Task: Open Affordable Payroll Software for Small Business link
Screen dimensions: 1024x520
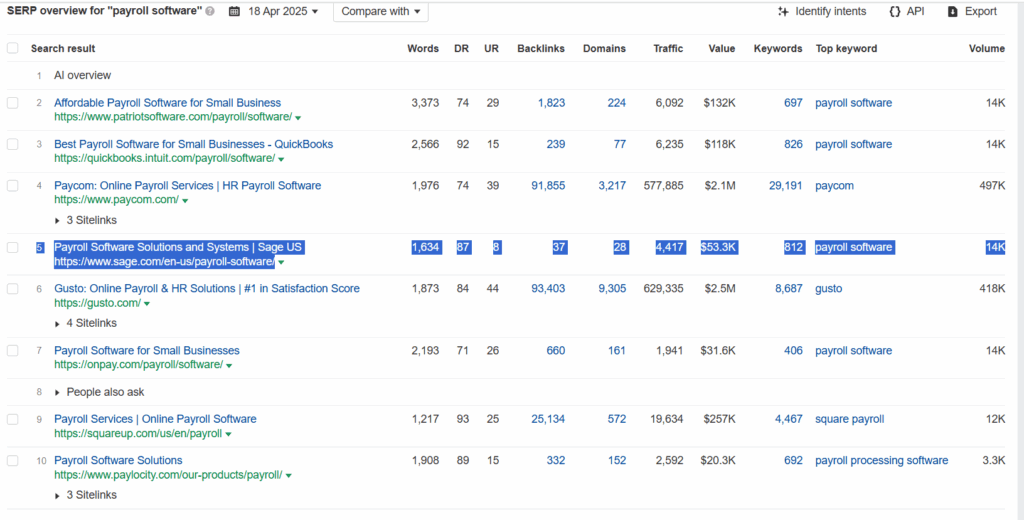Action: (x=167, y=103)
